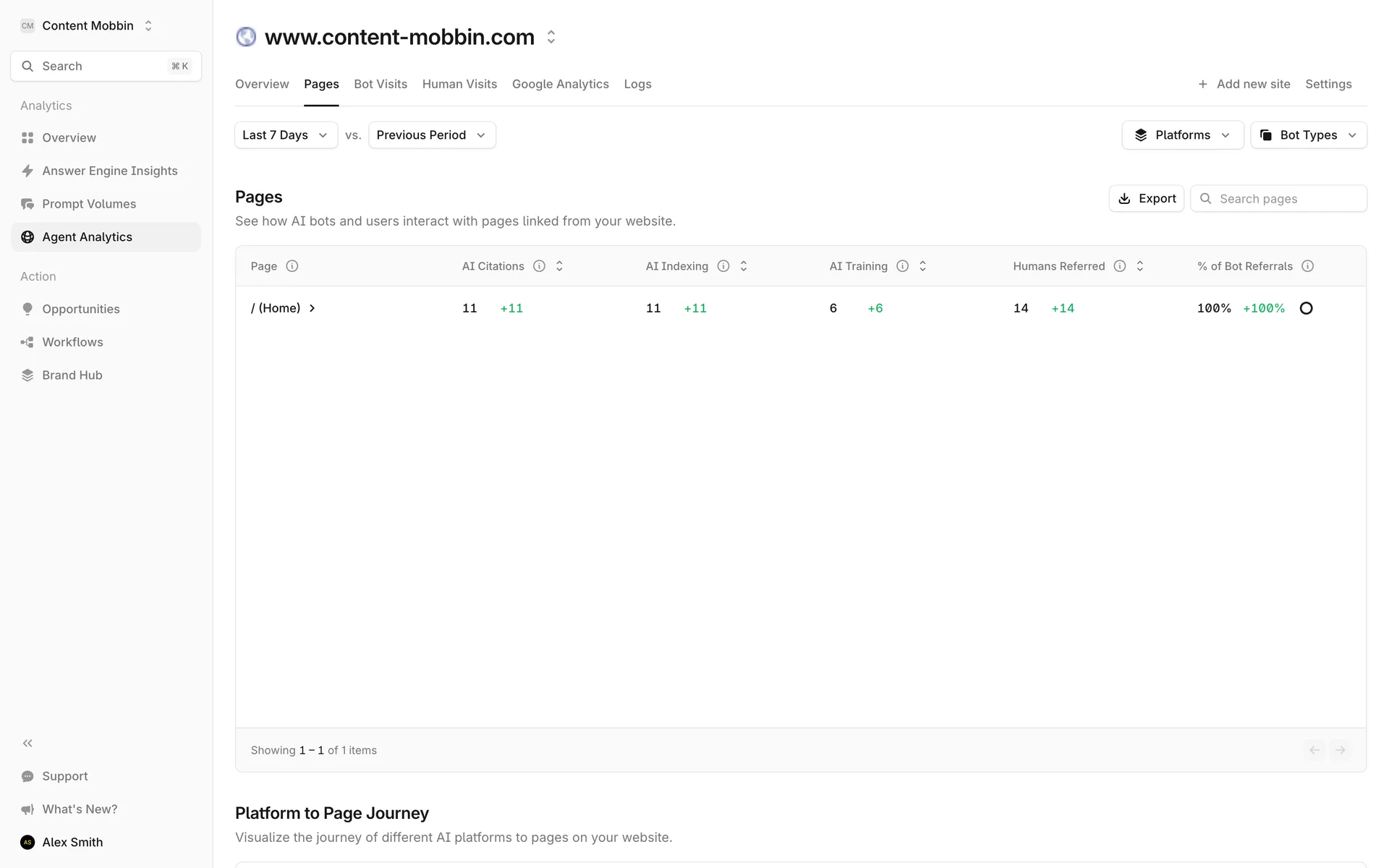Click Add new site link
Image resolution: width=1389 pixels, height=868 pixels.
click(1244, 84)
